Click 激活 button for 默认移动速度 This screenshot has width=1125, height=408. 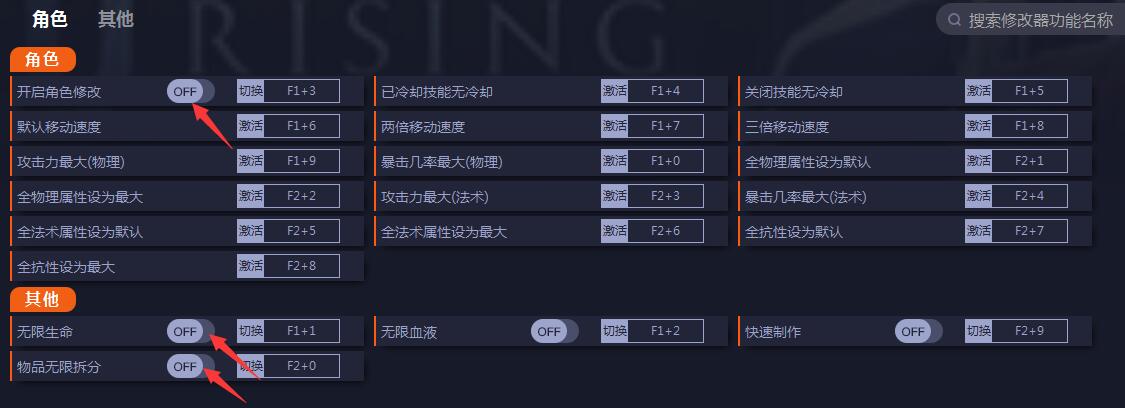[250, 127]
